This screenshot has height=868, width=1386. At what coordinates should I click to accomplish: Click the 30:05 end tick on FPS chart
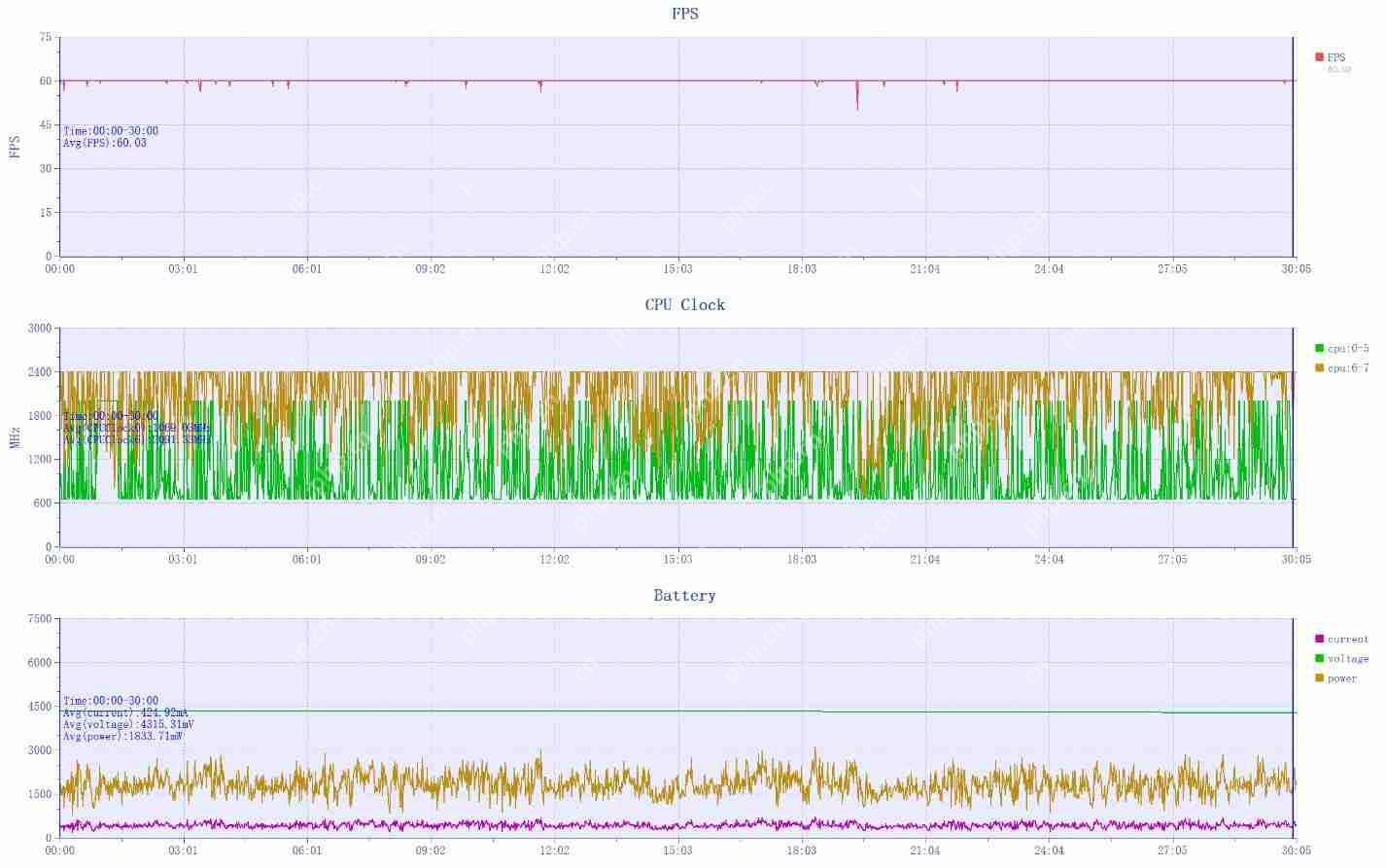coord(1296,269)
